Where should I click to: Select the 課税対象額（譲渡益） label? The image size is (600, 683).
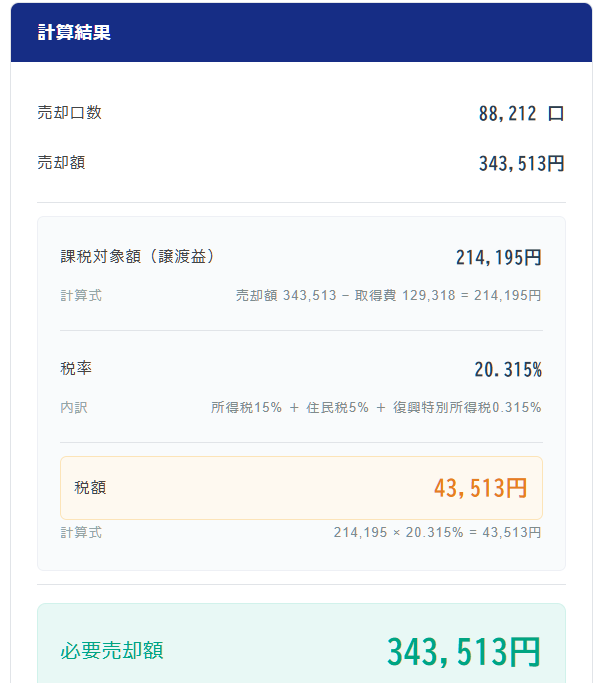(137, 257)
